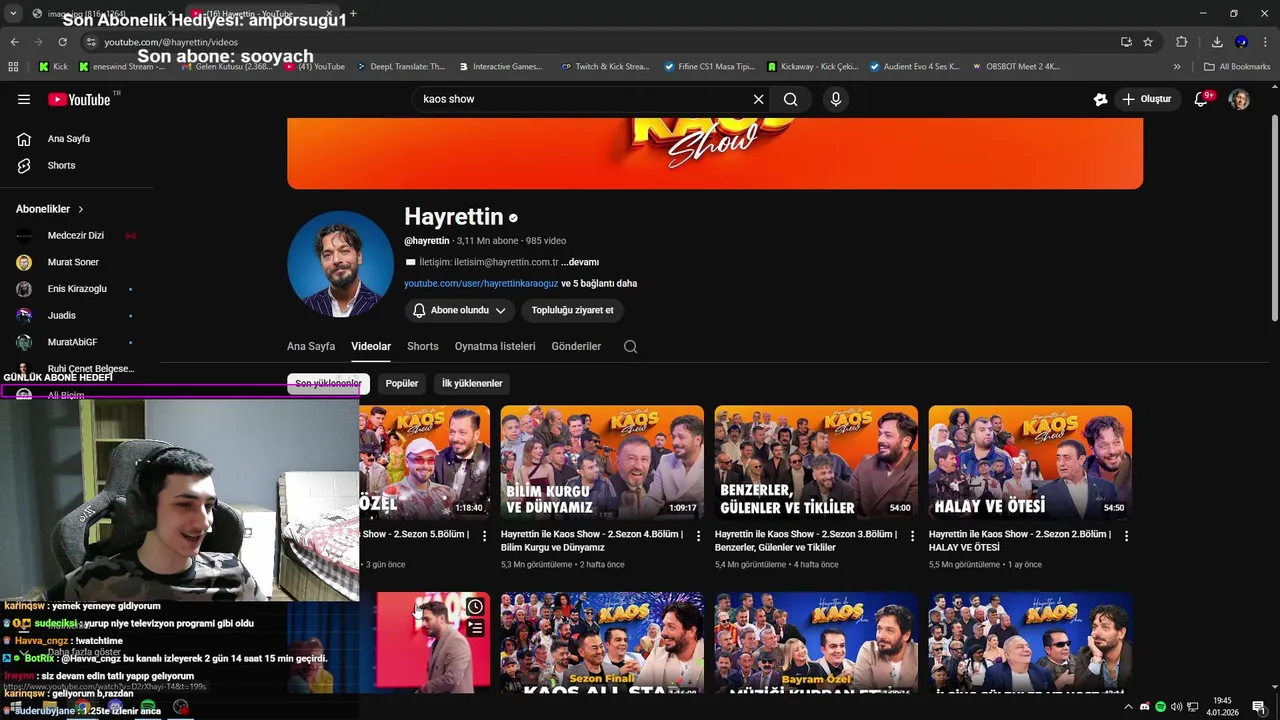
Task: Open the Gönderiler tab
Action: tap(576, 347)
